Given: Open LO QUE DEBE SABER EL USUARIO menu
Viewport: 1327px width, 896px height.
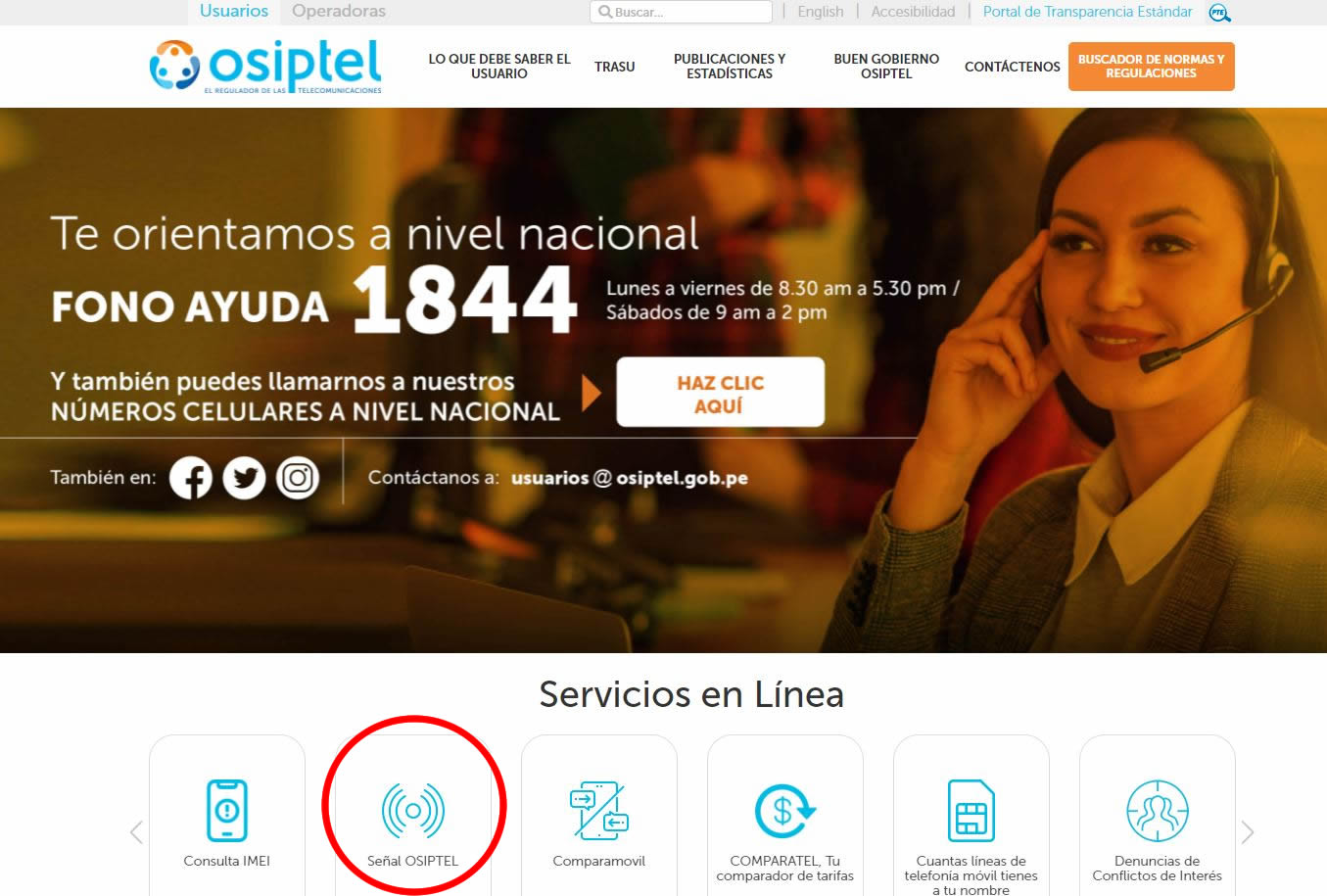Looking at the screenshot, I should (499, 67).
